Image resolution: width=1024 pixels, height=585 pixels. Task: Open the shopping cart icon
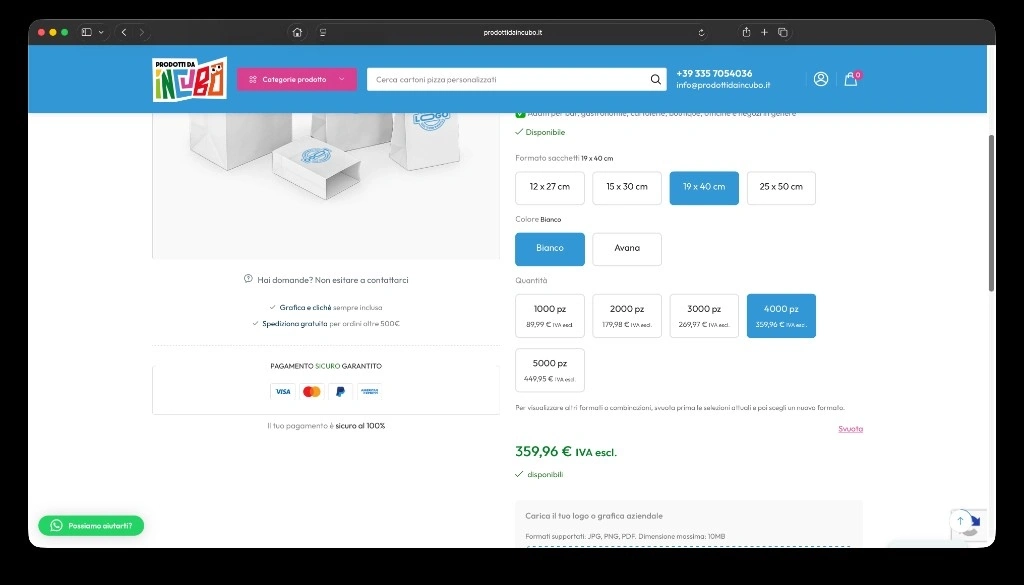click(851, 79)
